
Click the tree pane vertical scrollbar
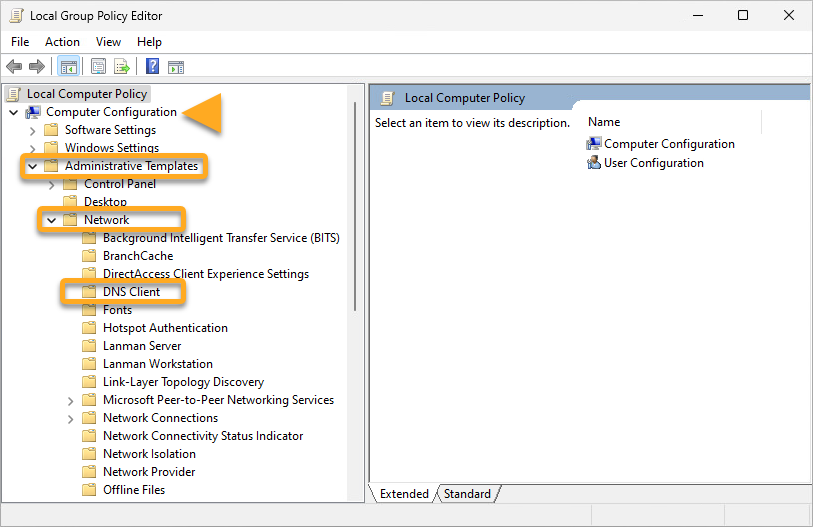355,200
